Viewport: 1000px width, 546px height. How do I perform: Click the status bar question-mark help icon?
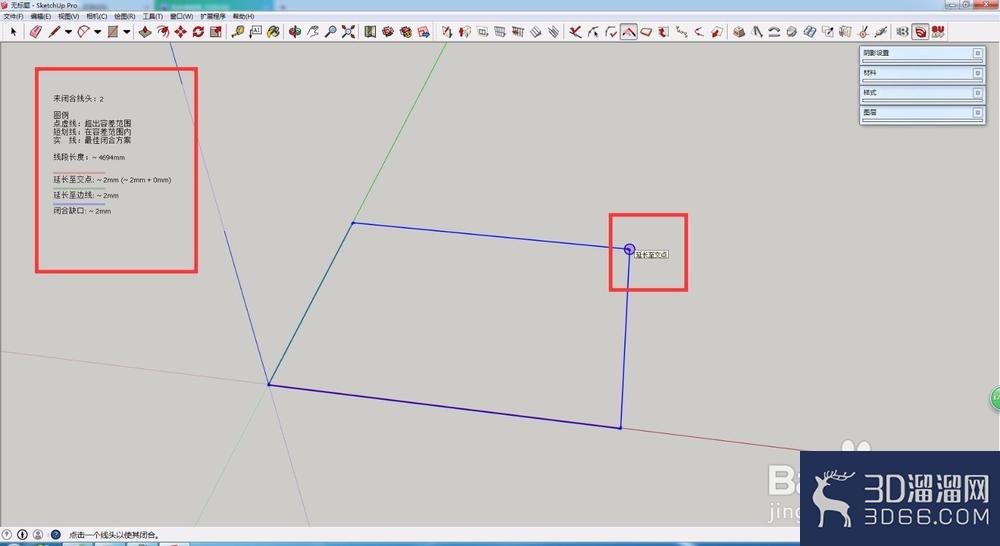(55, 535)
